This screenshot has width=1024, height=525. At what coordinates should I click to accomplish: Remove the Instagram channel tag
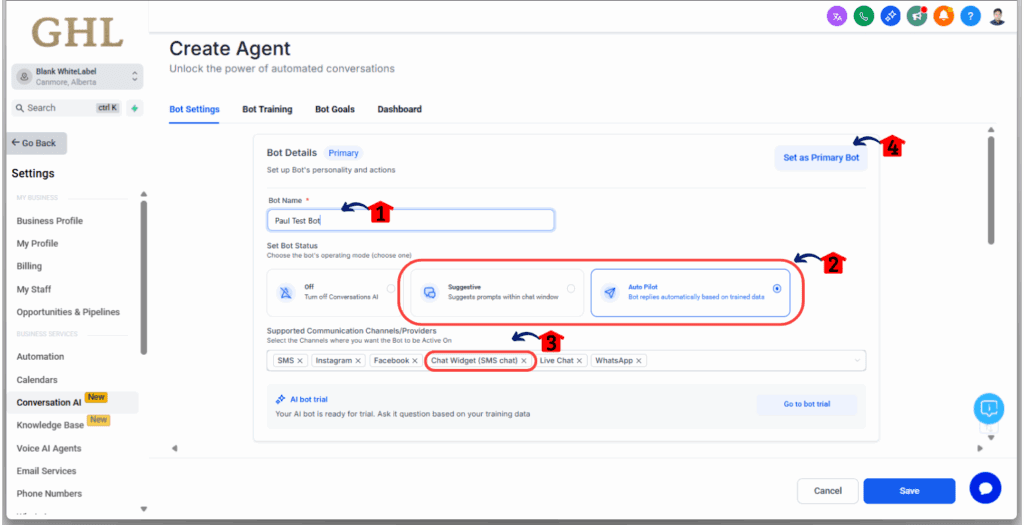358,360
